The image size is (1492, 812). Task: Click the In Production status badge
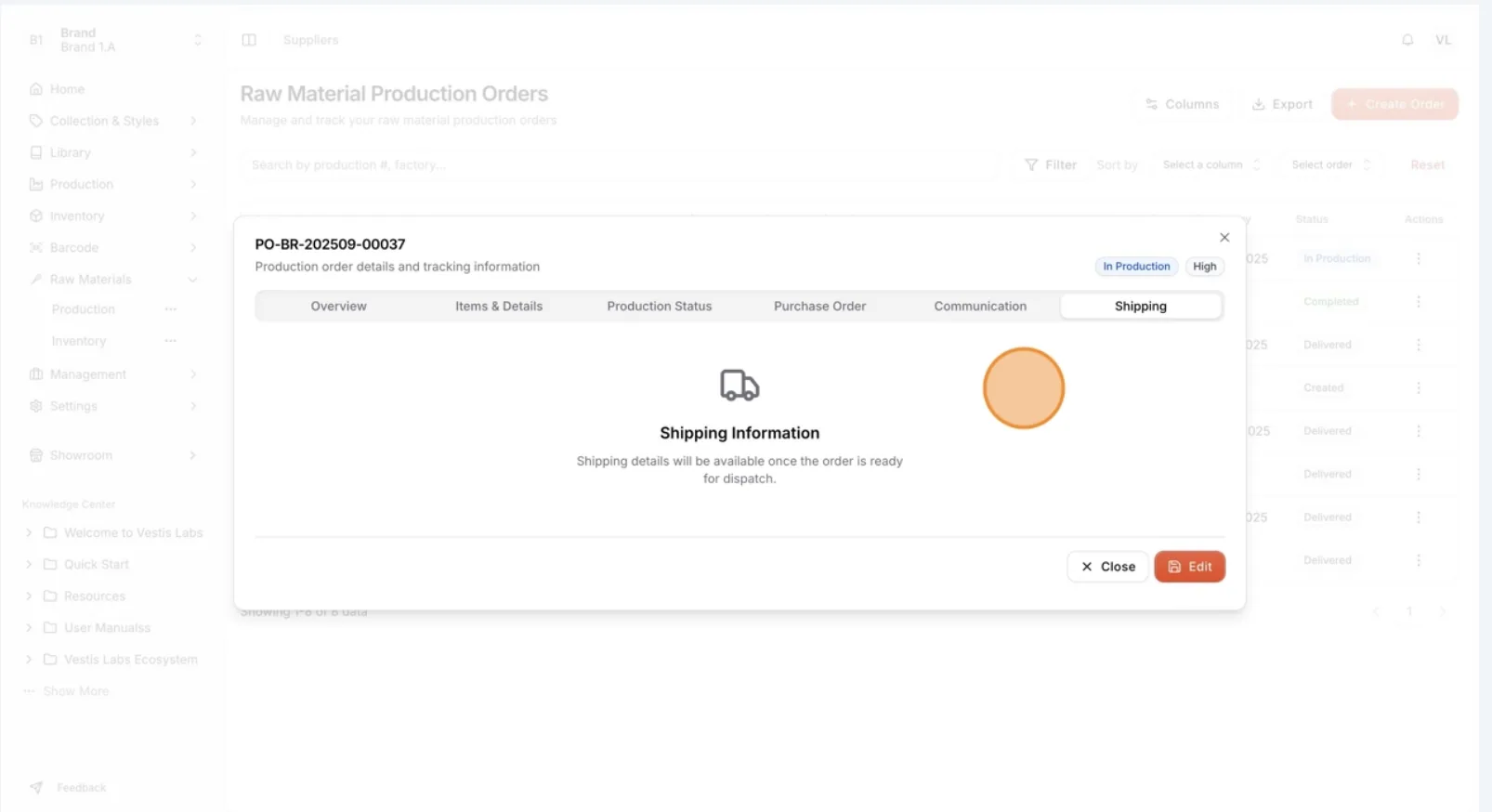pyautogui.click(x=1136, y=267)
